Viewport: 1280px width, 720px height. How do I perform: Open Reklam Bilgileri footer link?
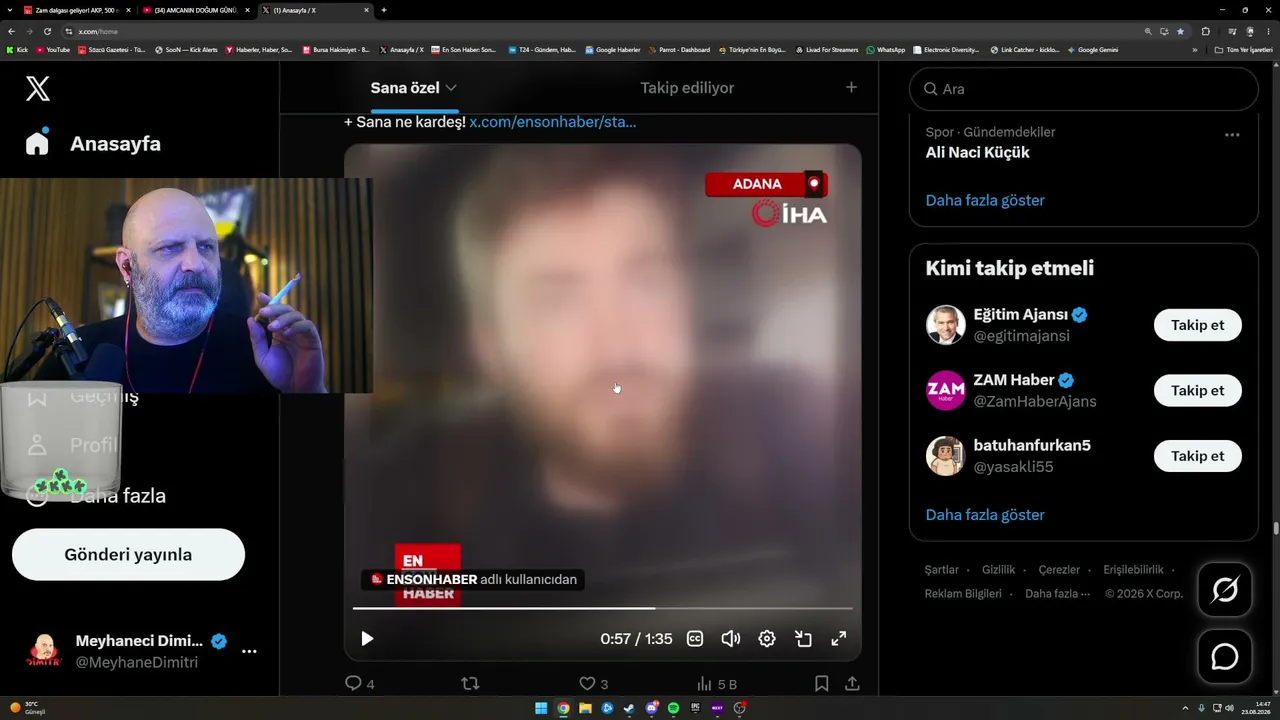tap(963, 594)
